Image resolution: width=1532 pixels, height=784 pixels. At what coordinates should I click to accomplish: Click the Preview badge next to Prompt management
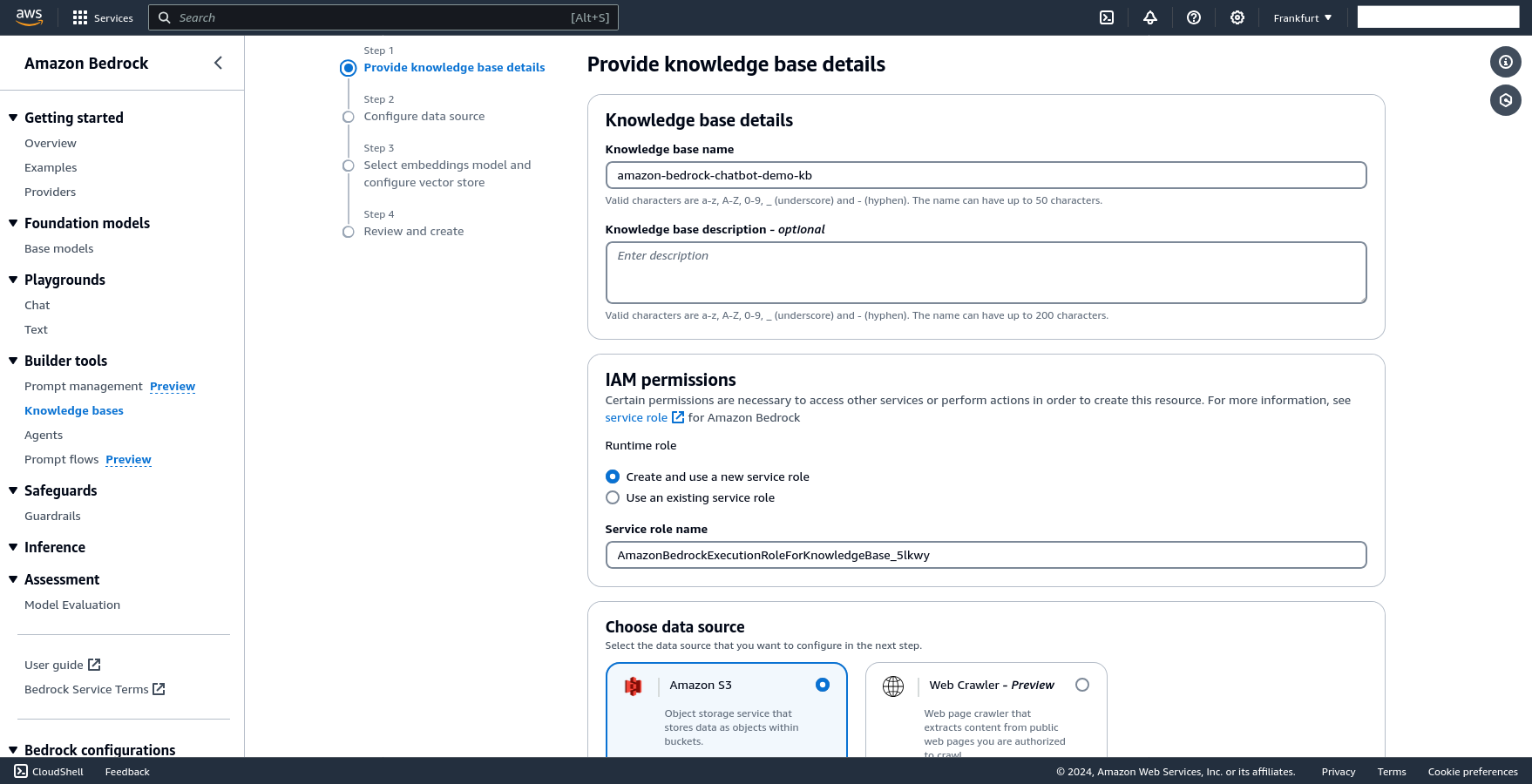pyautogui.click(x=173, y=386)
